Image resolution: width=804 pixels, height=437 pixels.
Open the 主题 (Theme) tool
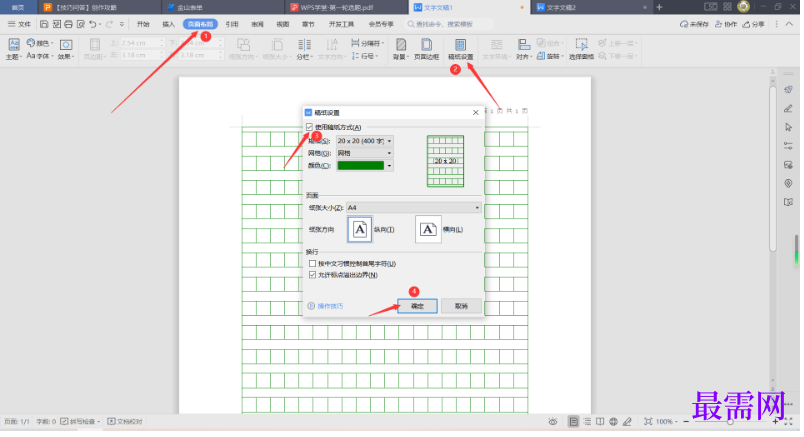click(x=14, y=49)
